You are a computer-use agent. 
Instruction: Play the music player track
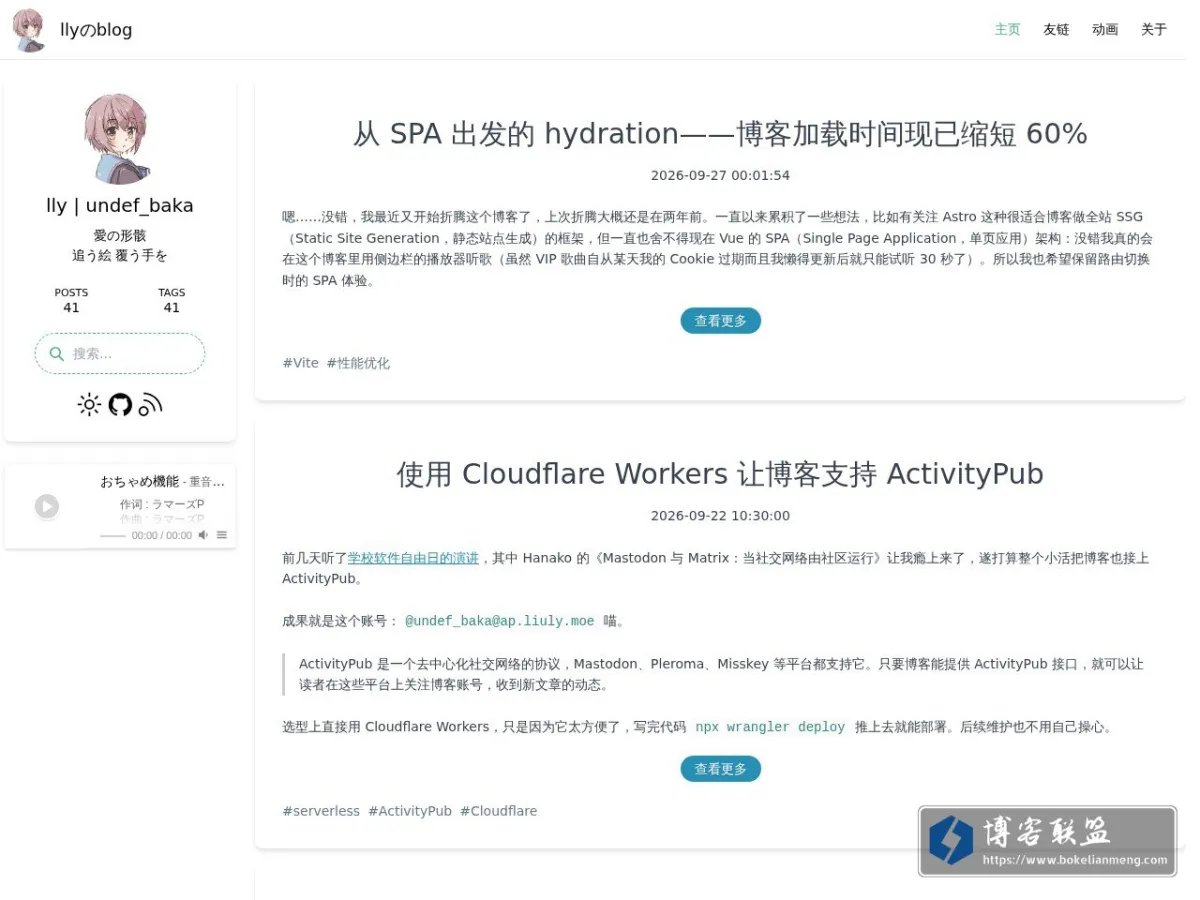47,507
